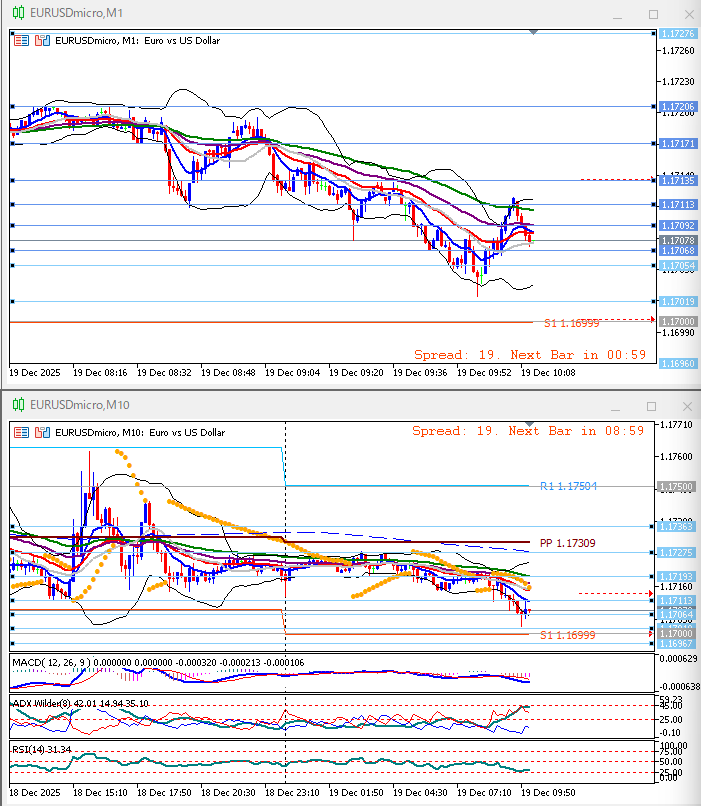701x806 pixels.
Task: Maximize the EURUSDmicro,M1 chart window
Action: (653, 14)
